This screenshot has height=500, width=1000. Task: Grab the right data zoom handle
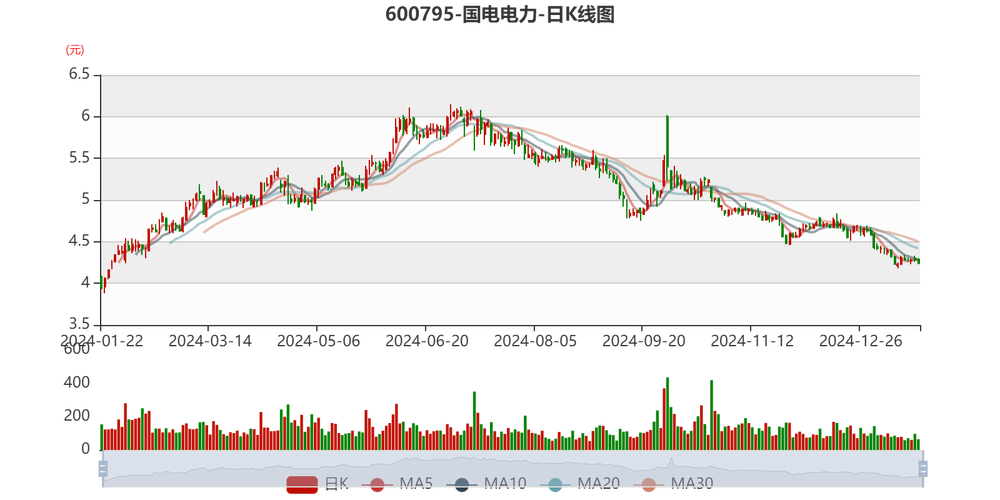click(x=922, y=469)
